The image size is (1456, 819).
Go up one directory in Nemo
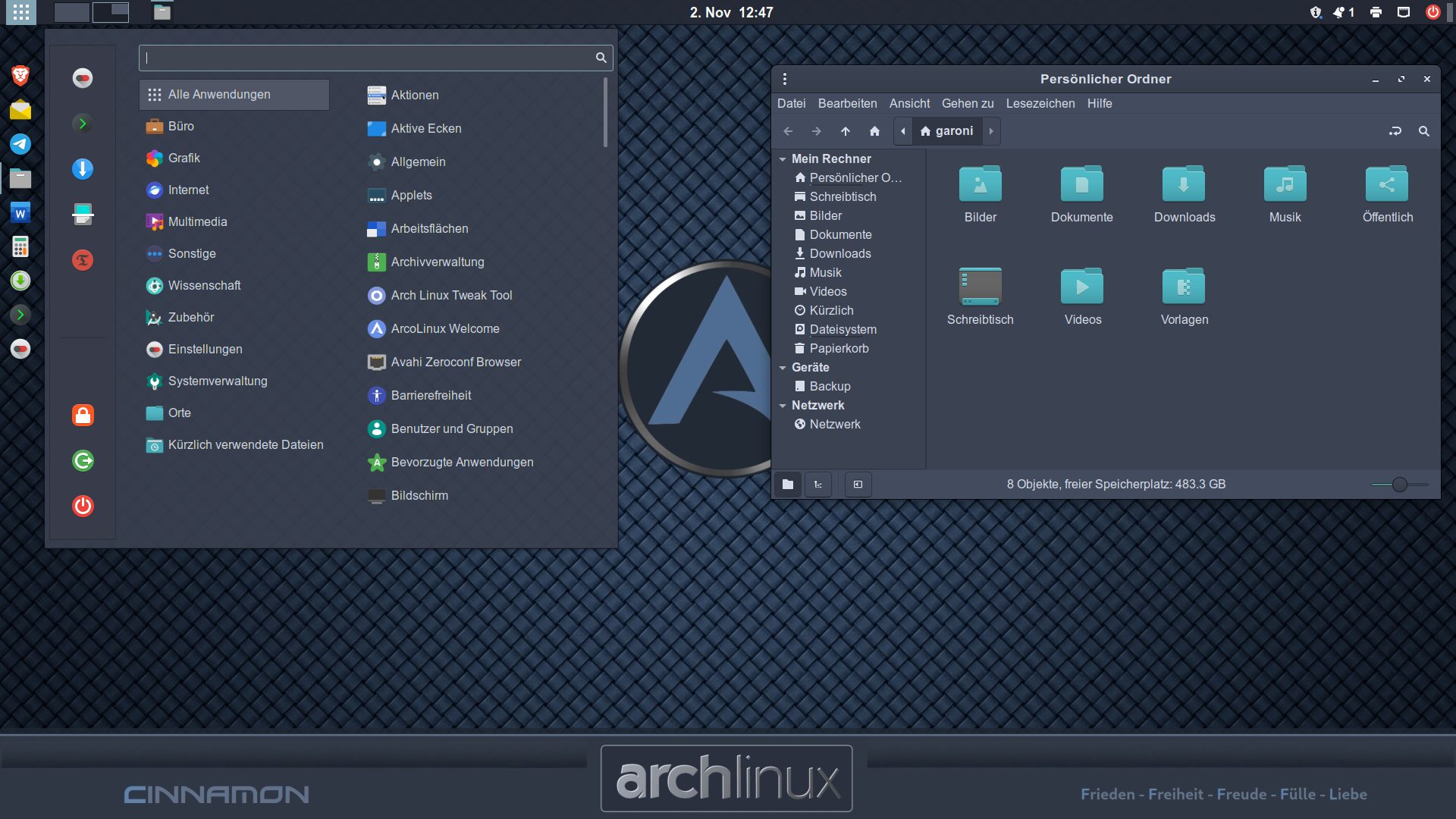click(x=846, y=131)
